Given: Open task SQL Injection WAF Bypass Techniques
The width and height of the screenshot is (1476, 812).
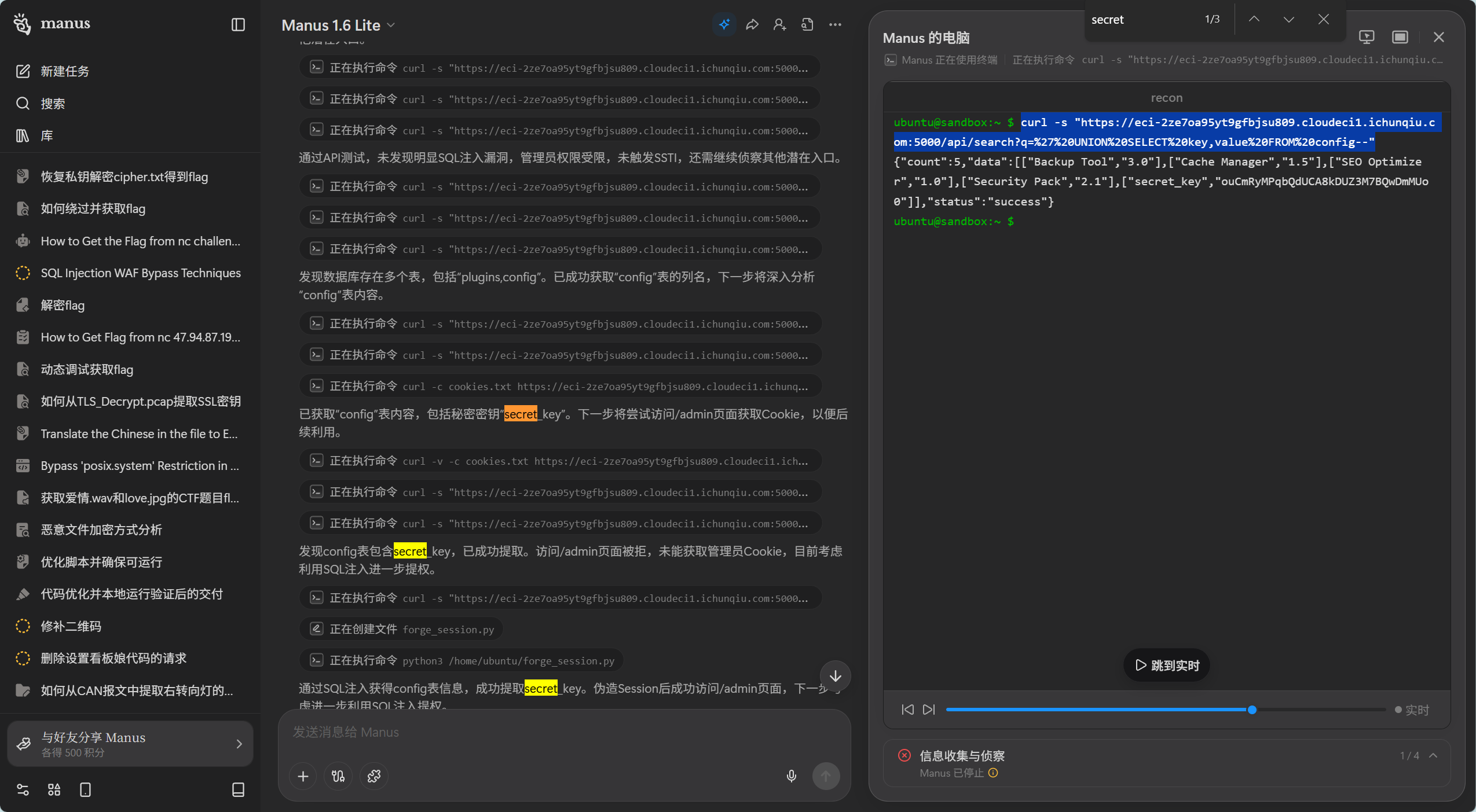Looking at the screenshot, I should tap(130, 273).
